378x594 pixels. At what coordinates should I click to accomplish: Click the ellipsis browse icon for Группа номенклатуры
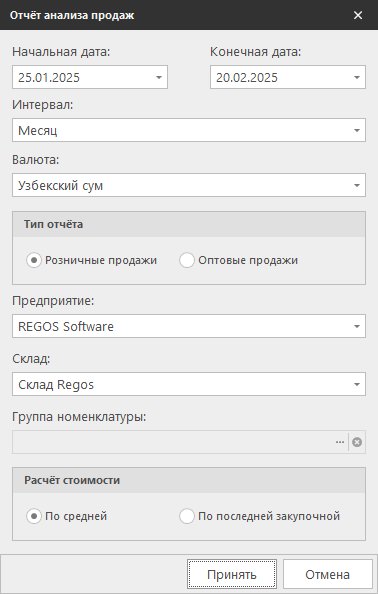(340, 442)
